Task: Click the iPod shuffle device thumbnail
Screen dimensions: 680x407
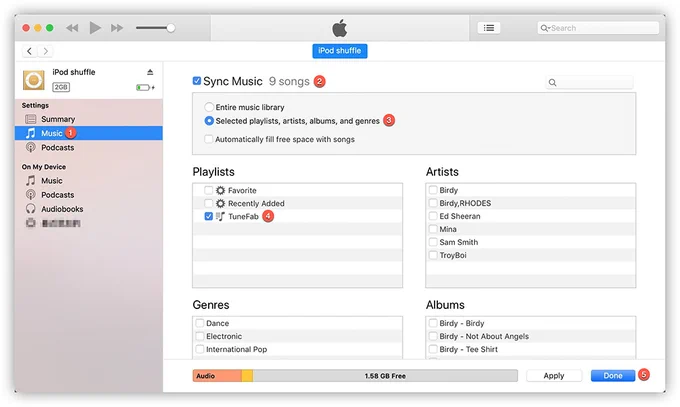Action: click(34, 80)
